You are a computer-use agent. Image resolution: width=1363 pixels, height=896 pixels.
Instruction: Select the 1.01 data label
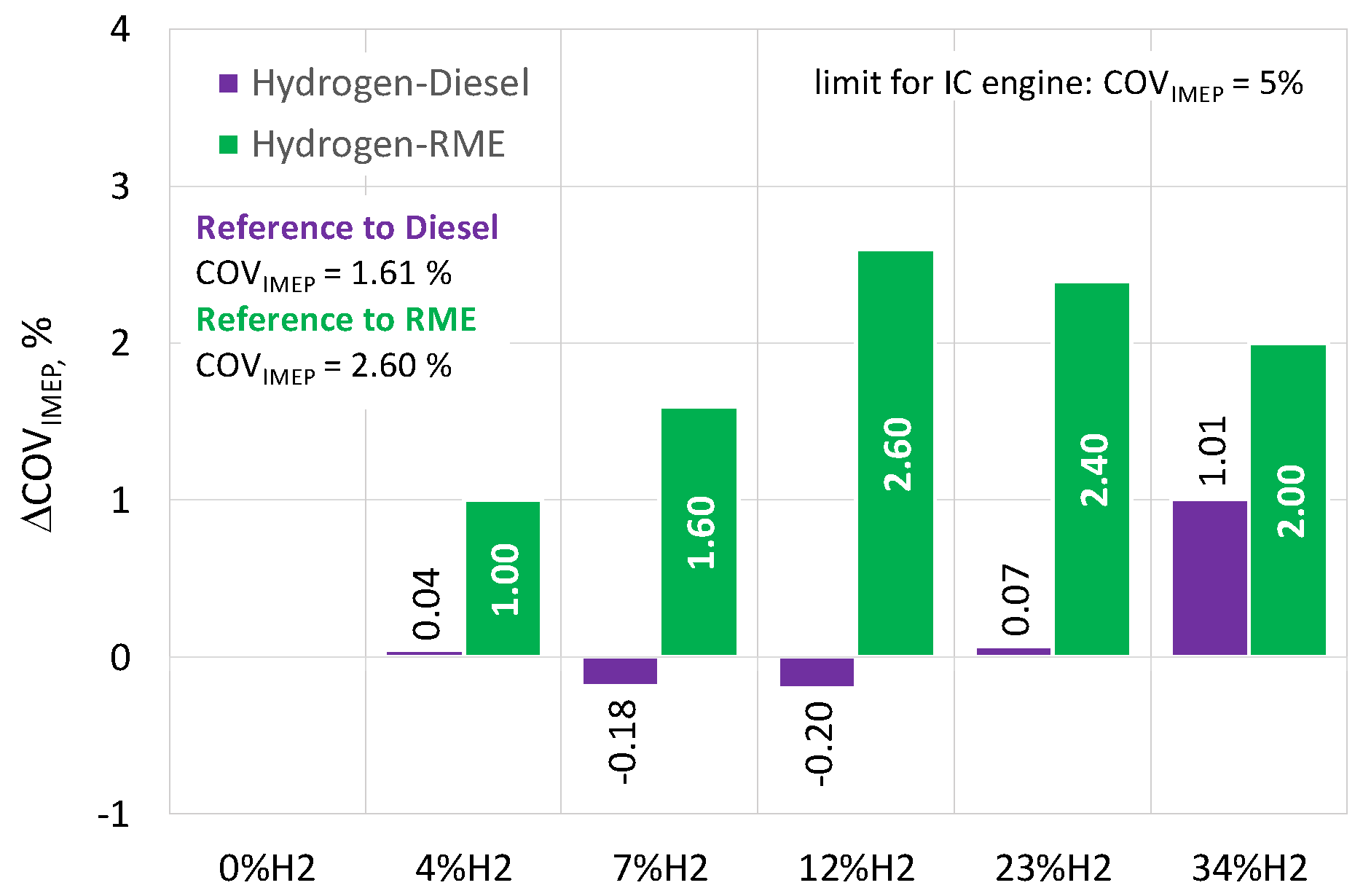point(1212,451)
